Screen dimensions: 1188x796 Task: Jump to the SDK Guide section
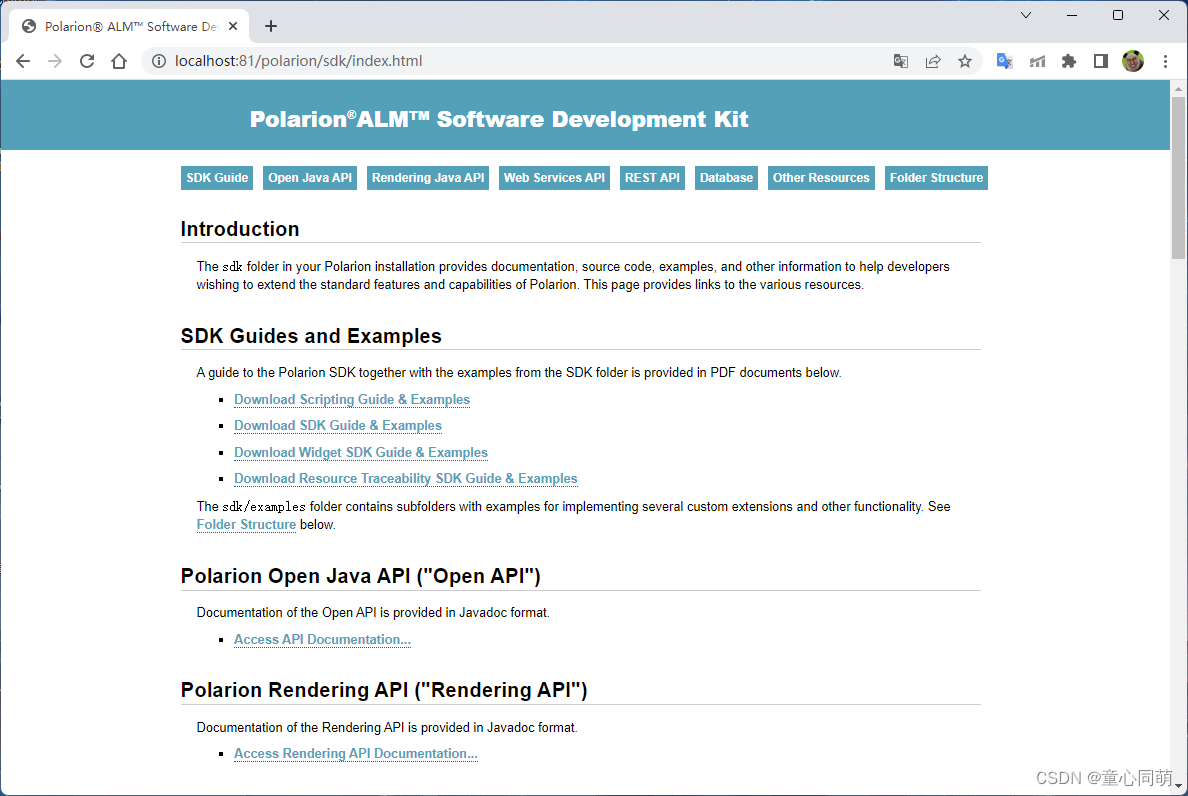tap(217, 178)
